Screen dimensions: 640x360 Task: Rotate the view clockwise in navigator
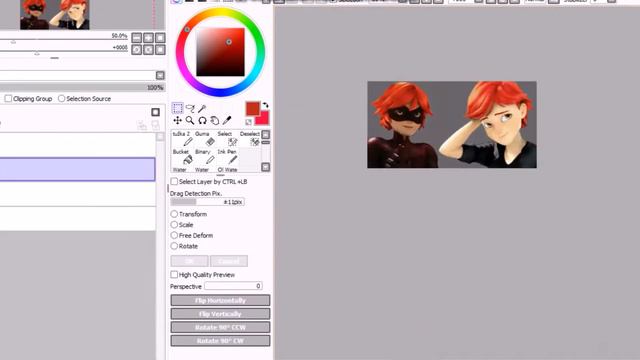point(149,50)
